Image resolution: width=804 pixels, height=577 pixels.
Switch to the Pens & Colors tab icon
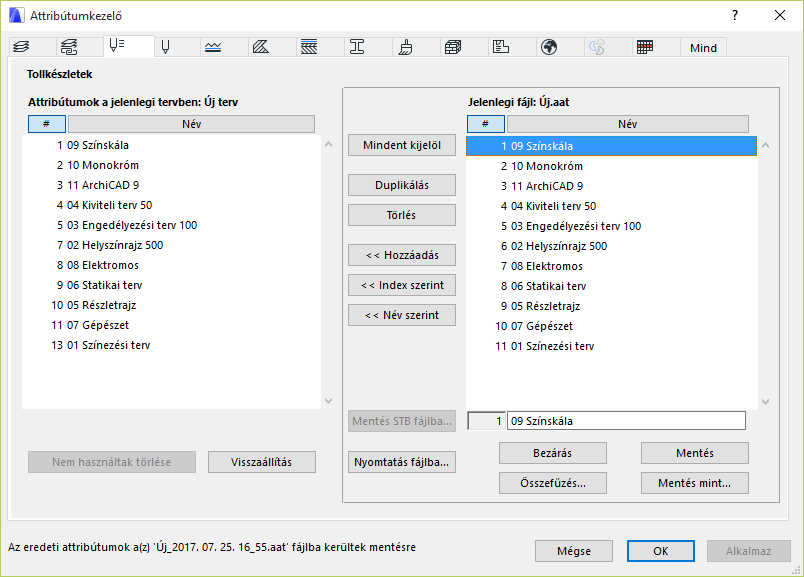tap(165, 47)
